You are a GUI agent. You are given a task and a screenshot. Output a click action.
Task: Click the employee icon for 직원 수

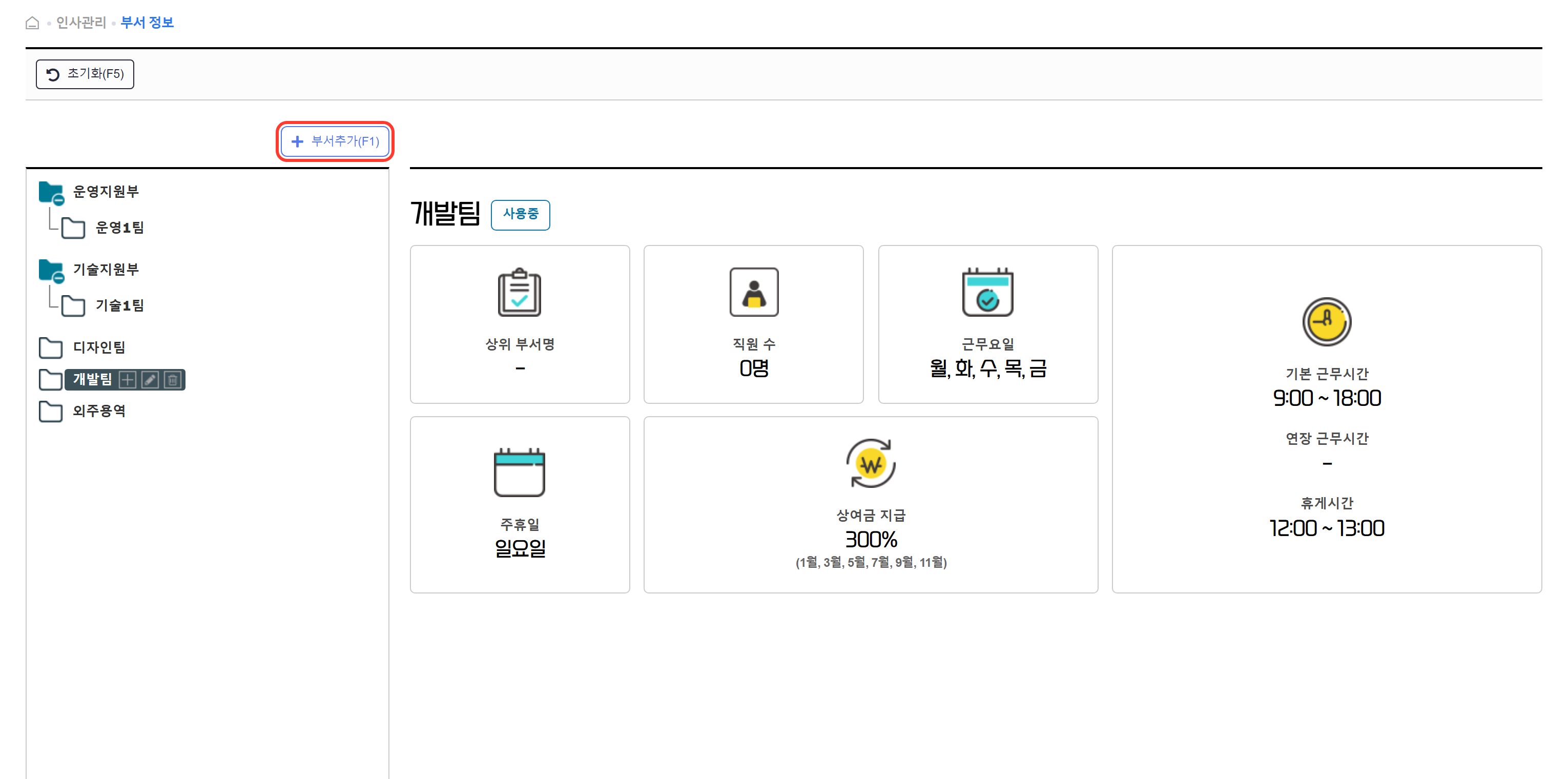pos(754,292)
